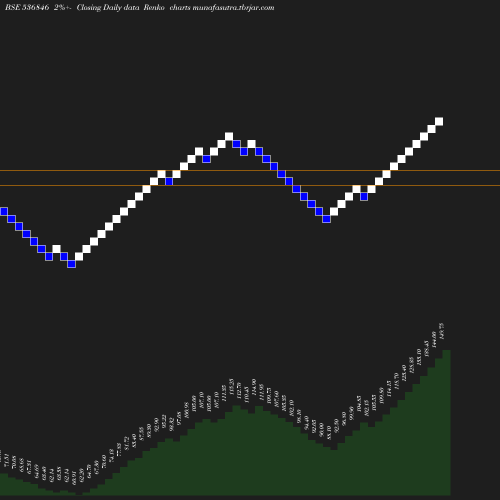Screen dimensions: 500x500
Task: Select the lowest blue Renko brick
Action: (71, 264)
